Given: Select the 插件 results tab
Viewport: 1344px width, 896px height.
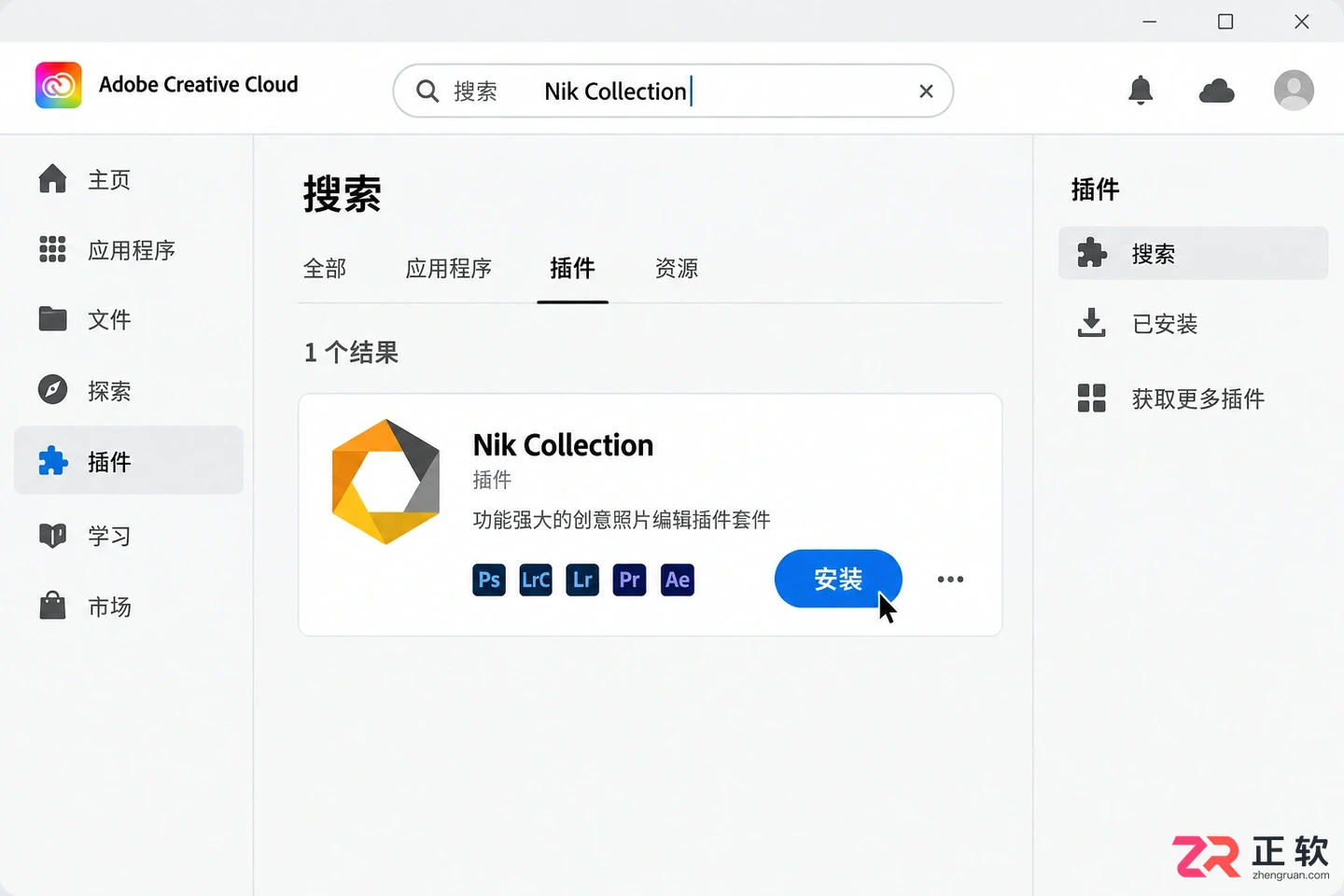Looking at the screenshot, I should point(572,269).
